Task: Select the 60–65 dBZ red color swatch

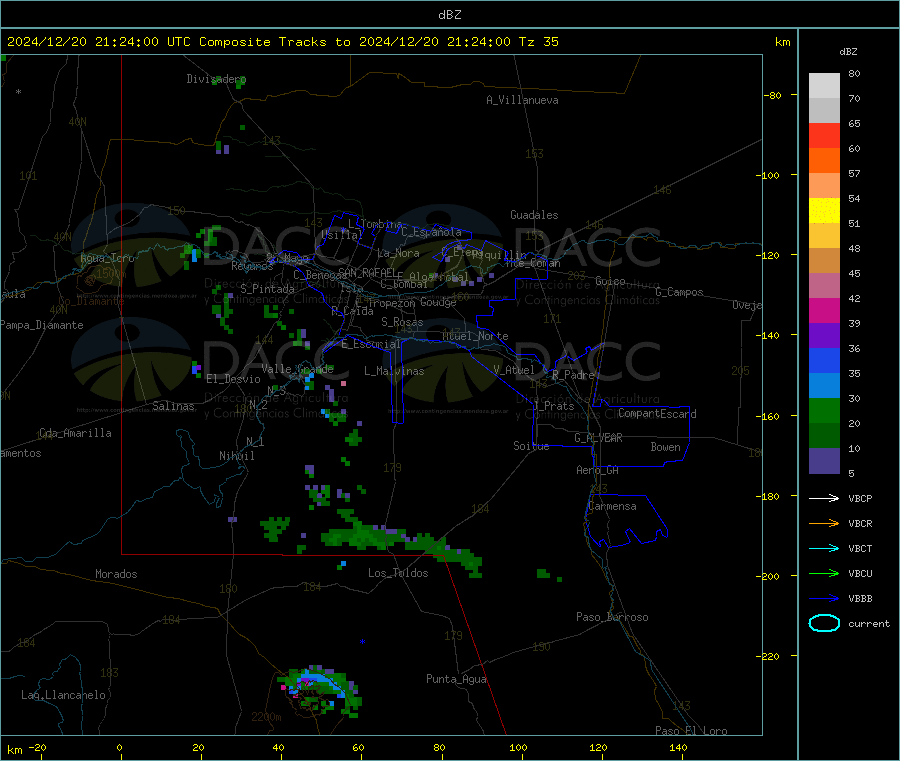Action: click(824, 135)
